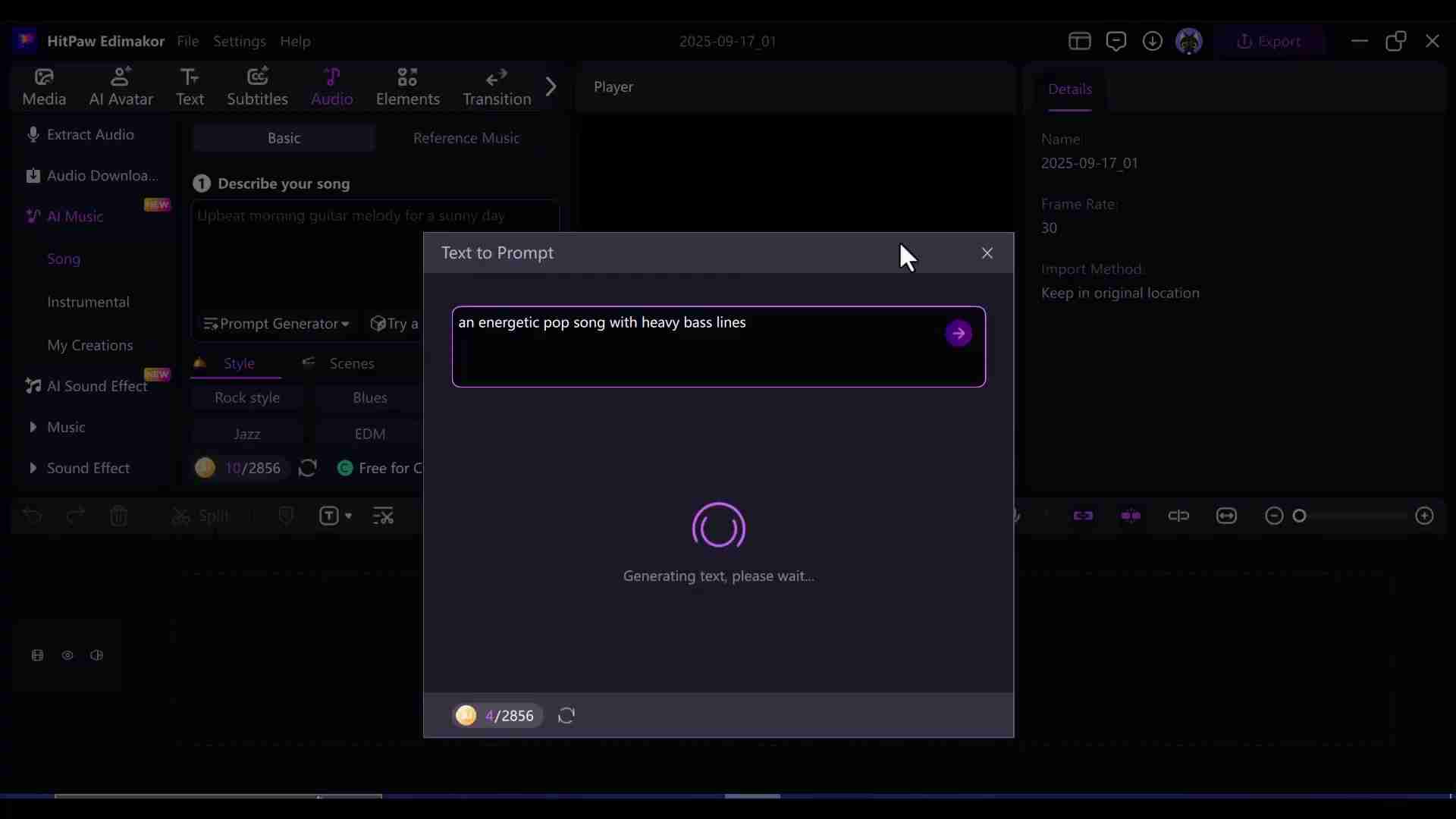Open the Subtitles tool panel
The height and width of the screenshot is (819, 1456).
[257, 86]
